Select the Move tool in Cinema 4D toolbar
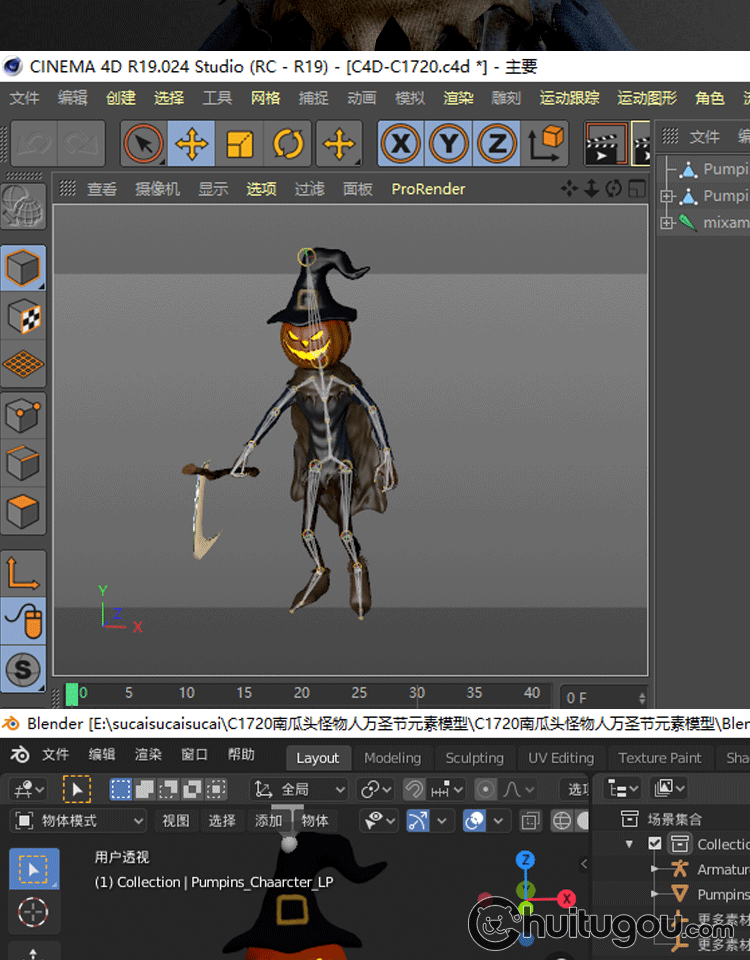750x960 pixels. point(191,145)
